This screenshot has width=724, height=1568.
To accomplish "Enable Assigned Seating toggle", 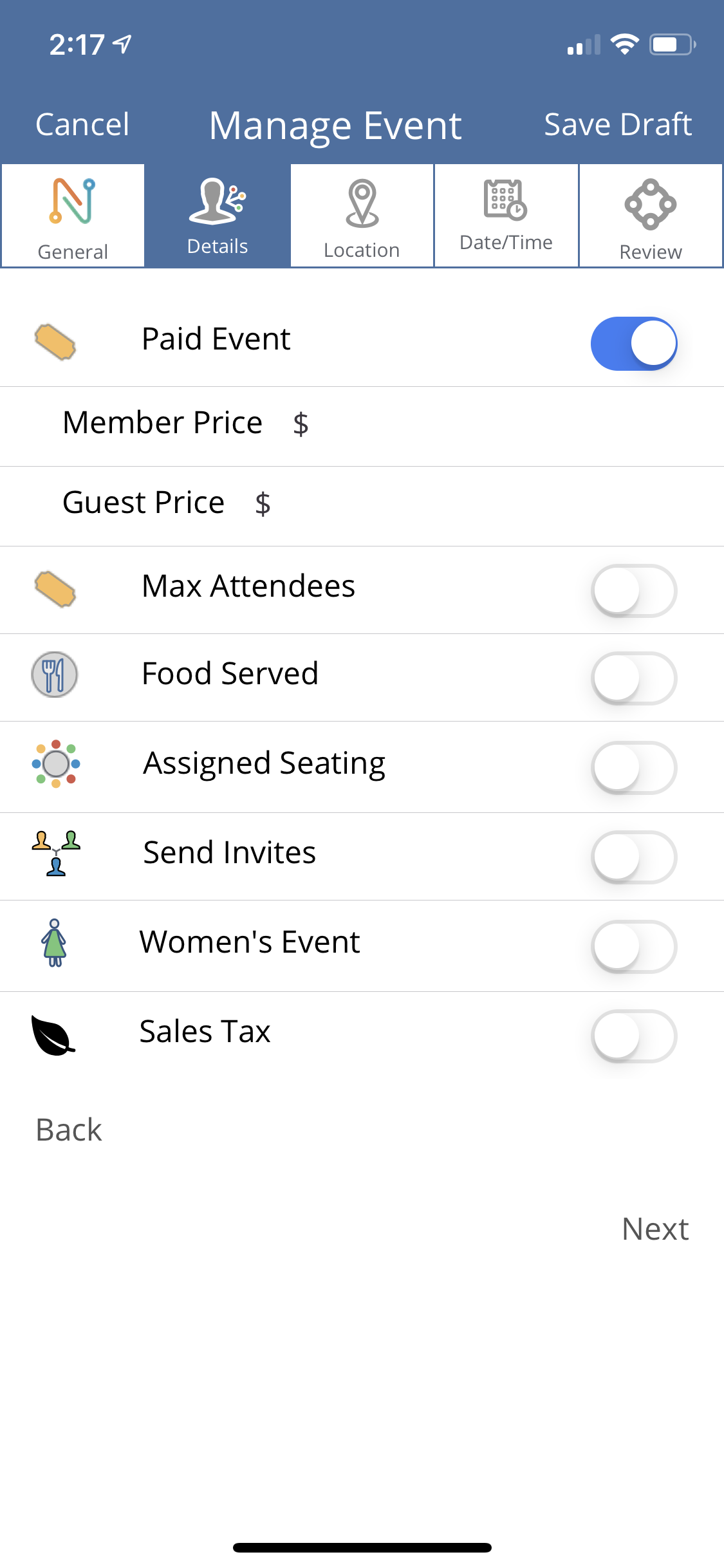I will 633,767.
